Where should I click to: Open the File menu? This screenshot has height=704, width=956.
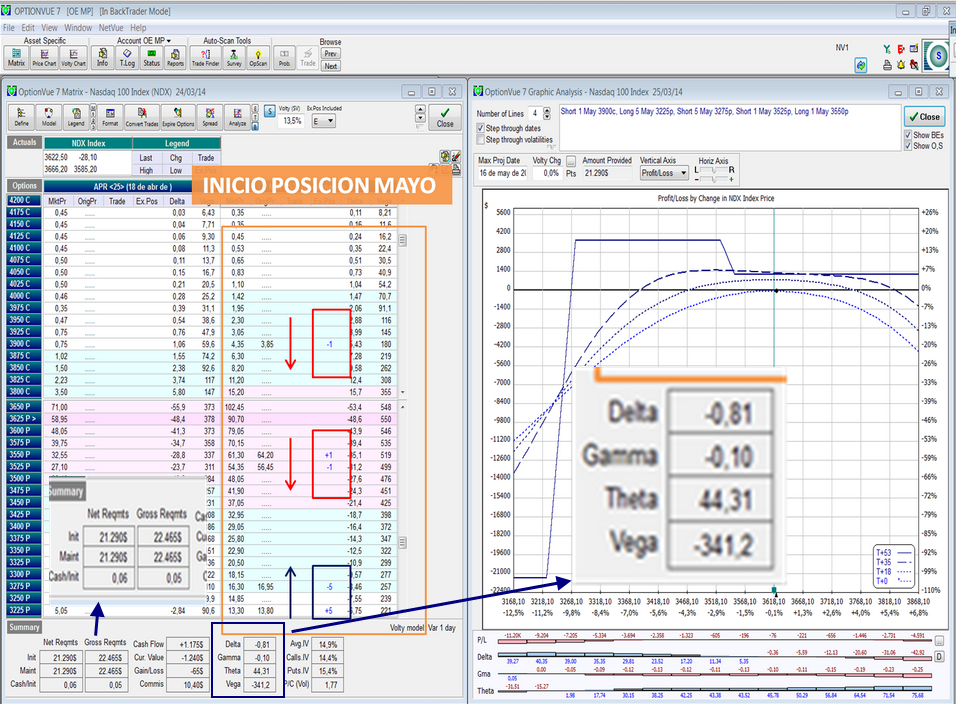coord(9,27)
